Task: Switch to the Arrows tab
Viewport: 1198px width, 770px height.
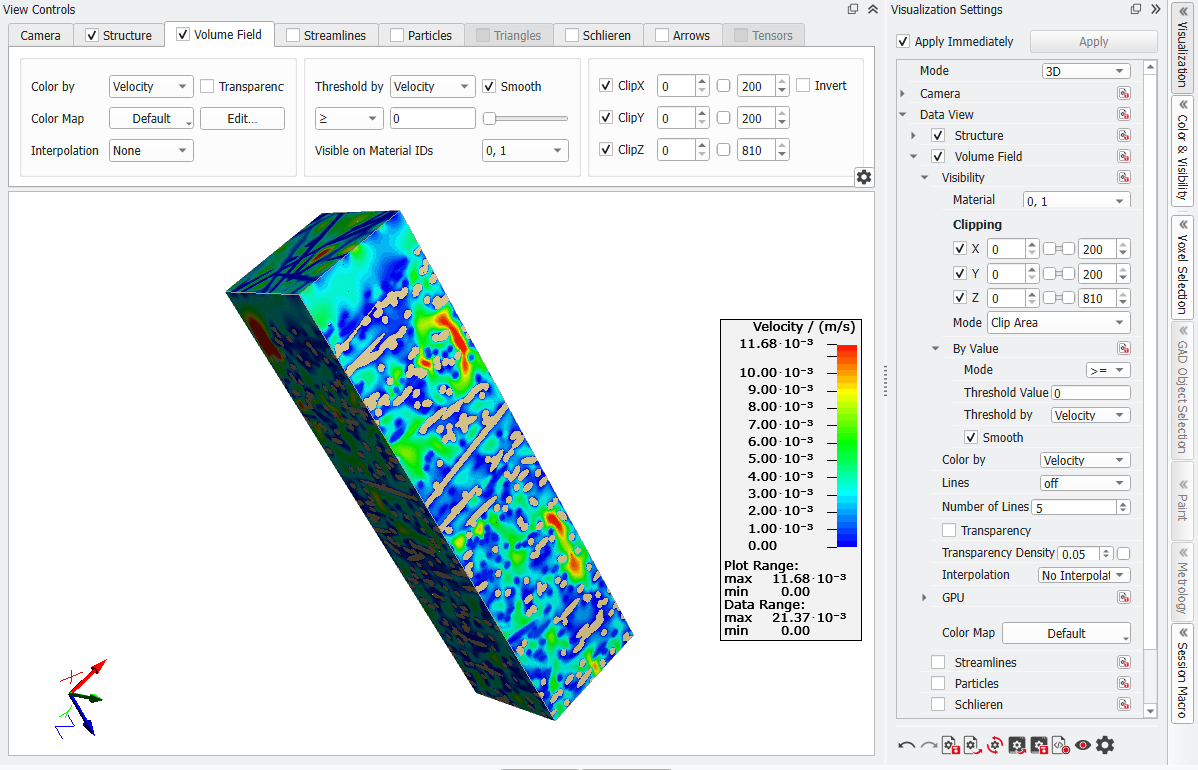Action: pos(683,35)
